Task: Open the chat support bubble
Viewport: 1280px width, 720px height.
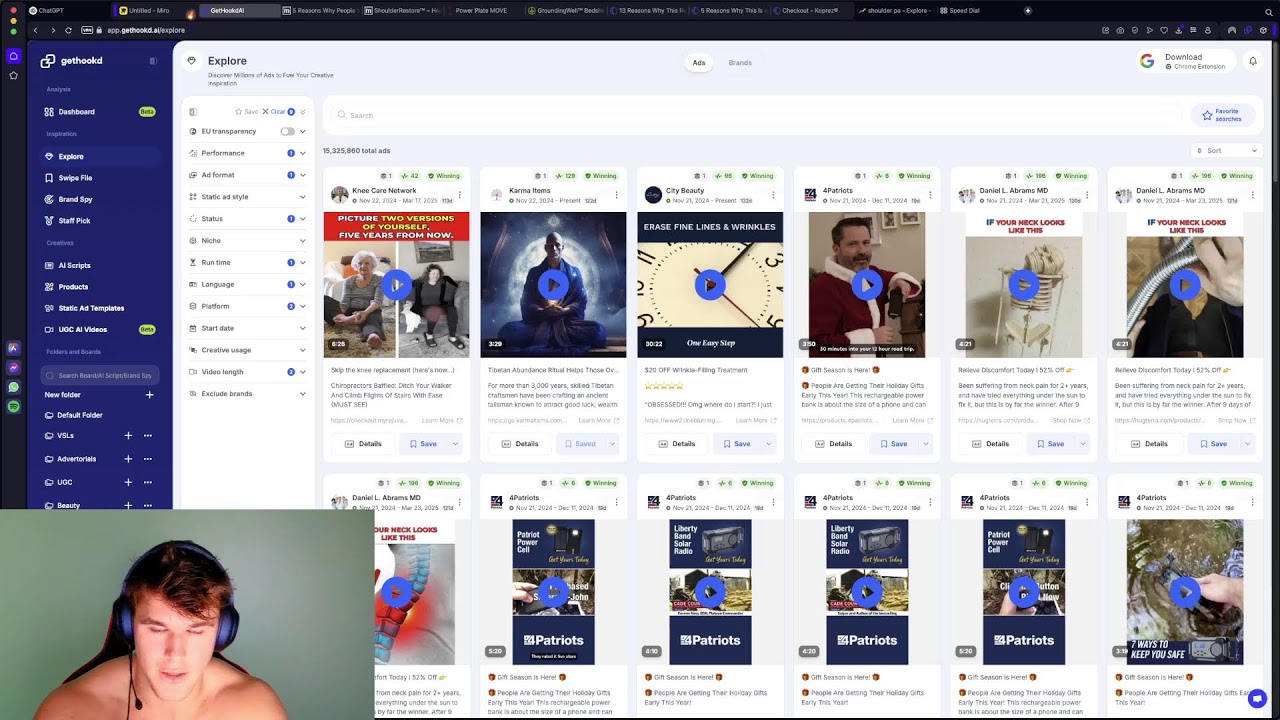Action: point(1257,699)
